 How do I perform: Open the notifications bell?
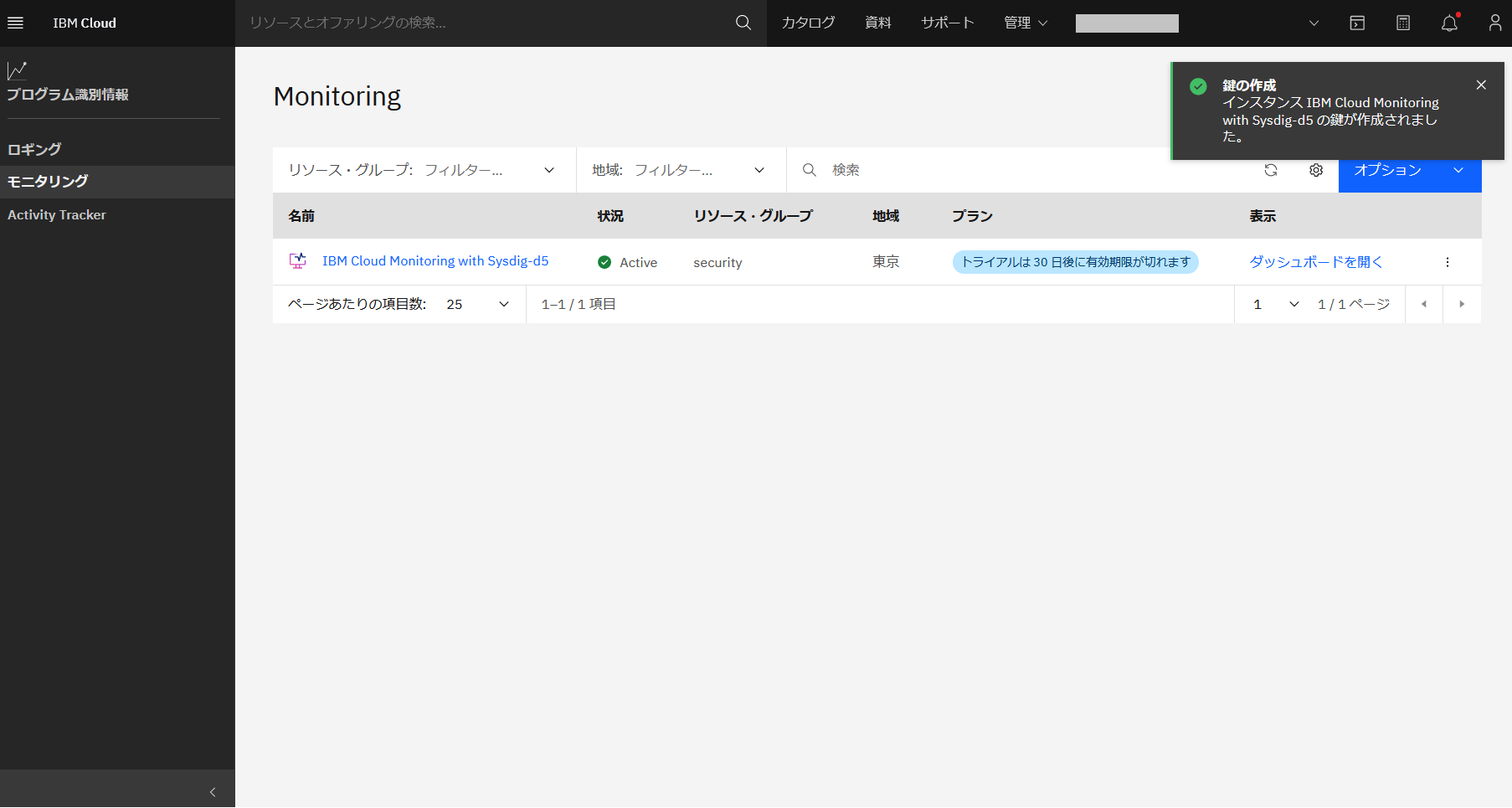tap(1450, 23)
